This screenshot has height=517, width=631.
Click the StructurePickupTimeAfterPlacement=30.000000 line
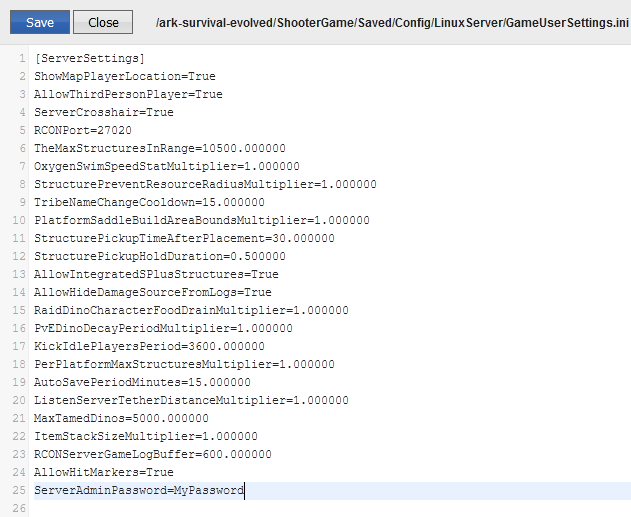[x=184, y=238]
